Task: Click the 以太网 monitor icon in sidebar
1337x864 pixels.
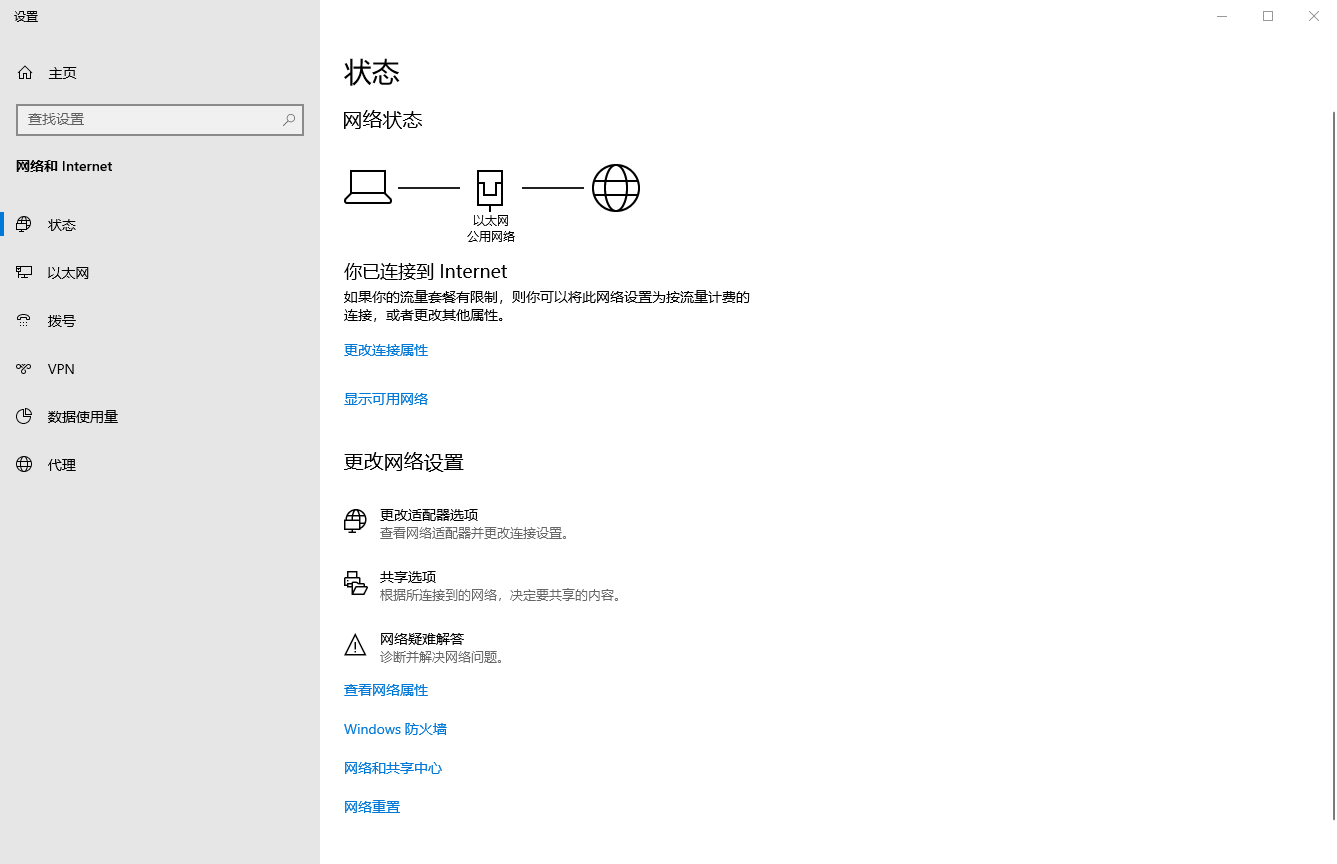Action: point(24,273)
